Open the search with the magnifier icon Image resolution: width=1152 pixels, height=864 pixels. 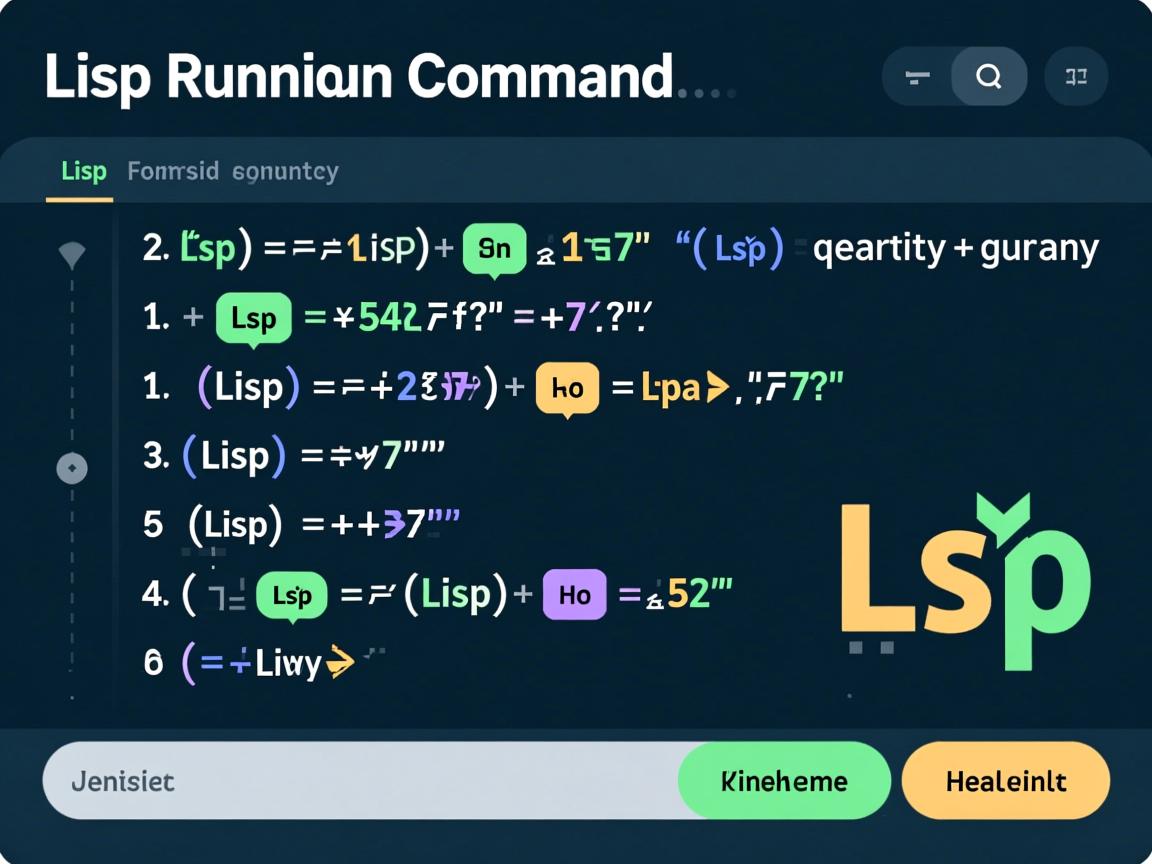(989, 76)
